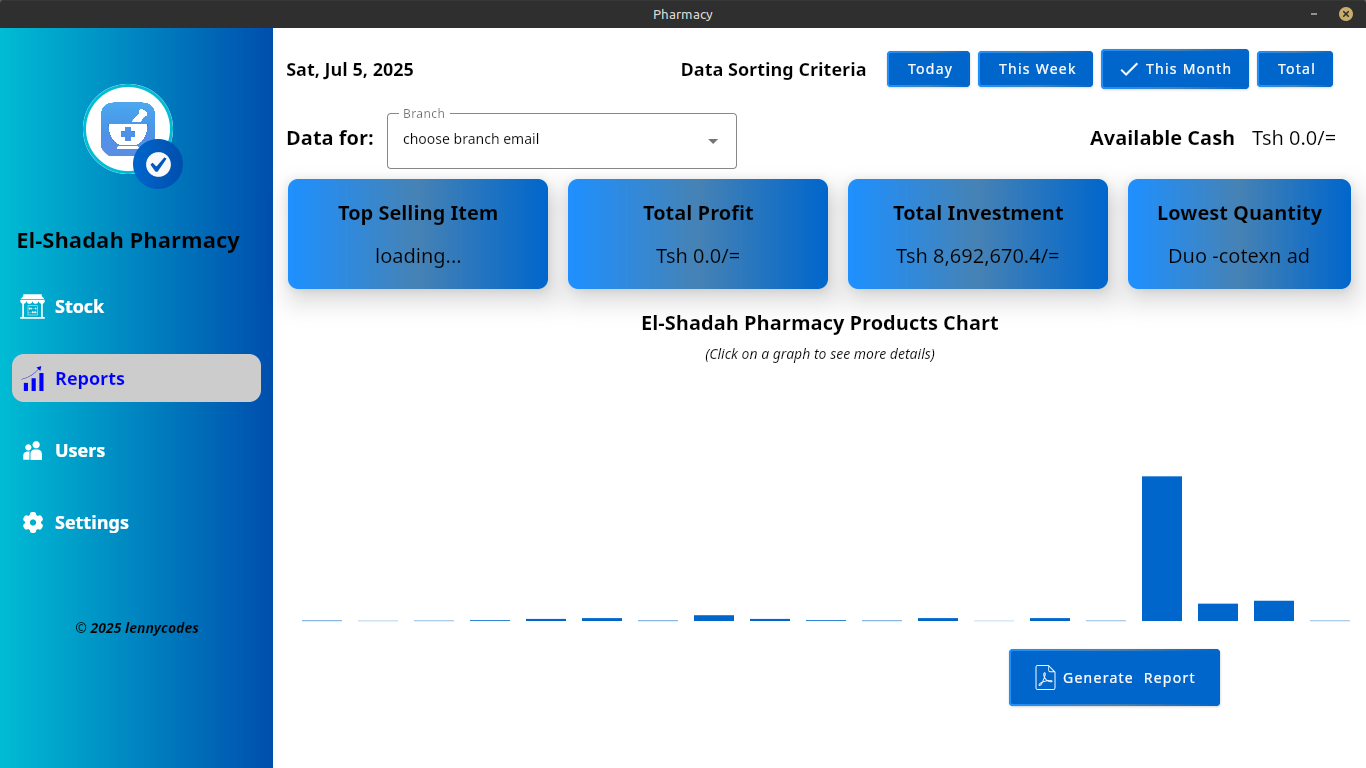
Task: Click the Generate Report button
Action: coord(1114,678)
